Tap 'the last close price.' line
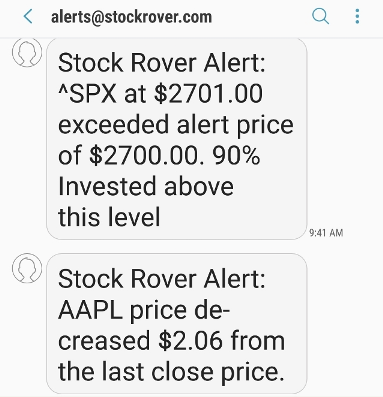The height and width of the screenshot is (397, 383). [171, 372]
